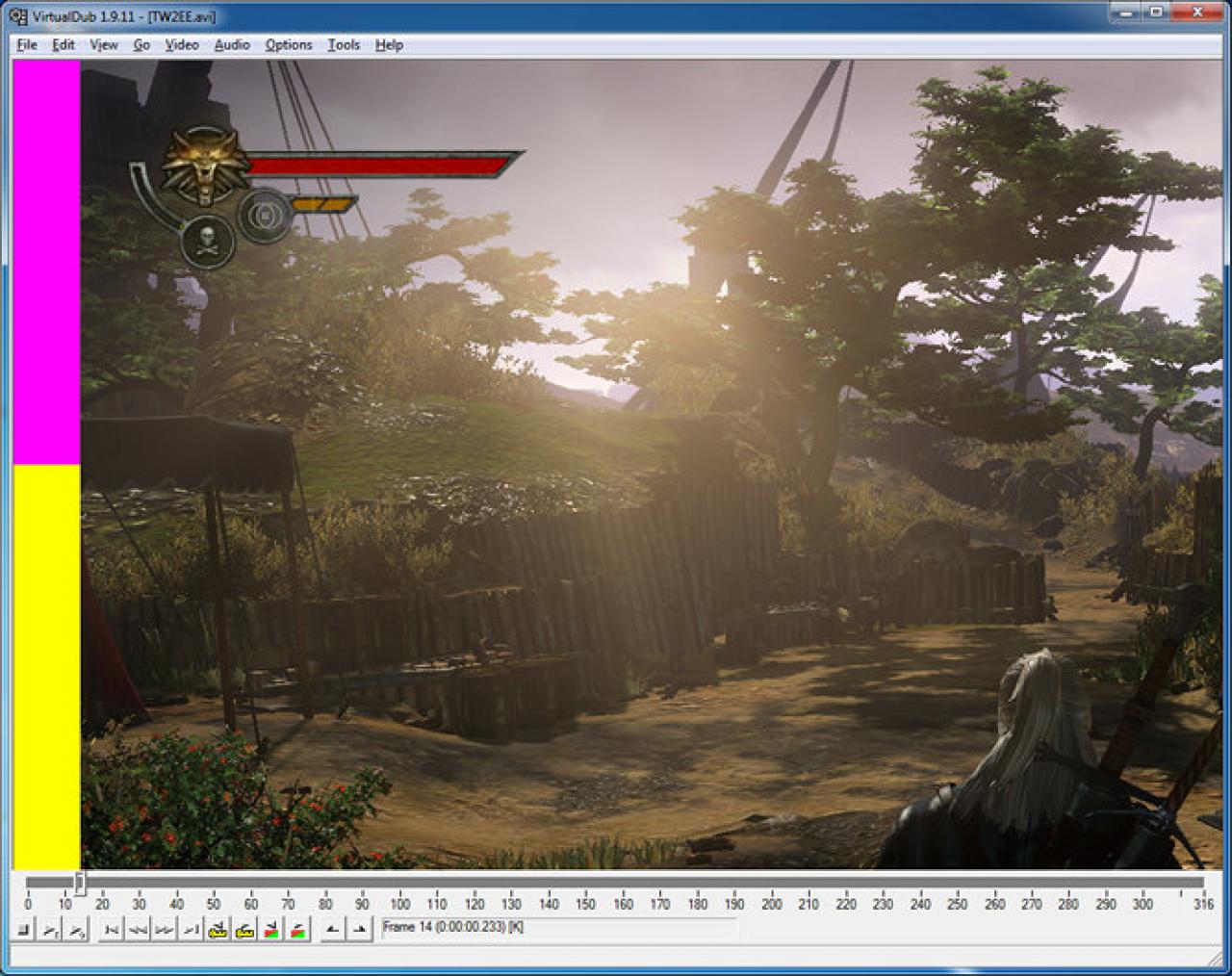This screenshot has width=1232, height=976.
Task: Set Mark Out selection end
Action: [360, 930]
